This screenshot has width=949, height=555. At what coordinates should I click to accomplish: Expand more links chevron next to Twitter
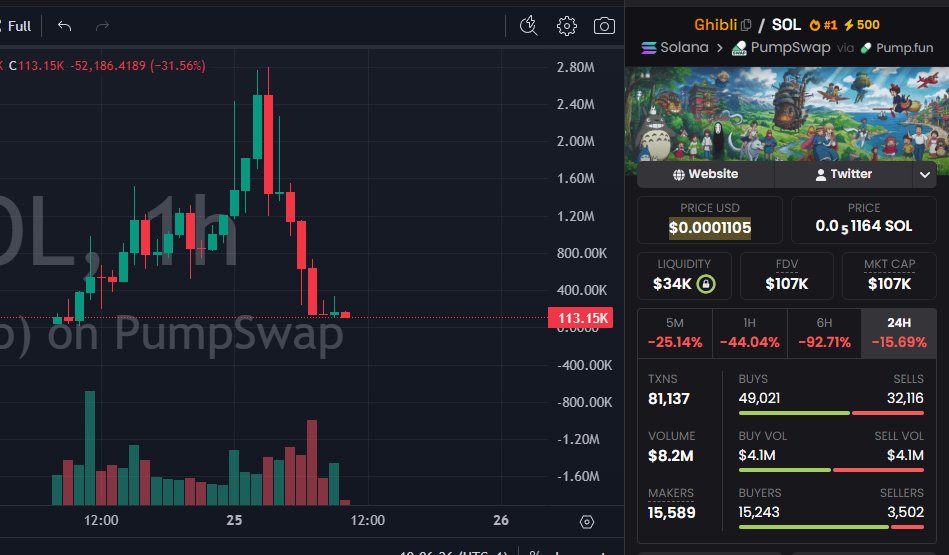(925, 175)
